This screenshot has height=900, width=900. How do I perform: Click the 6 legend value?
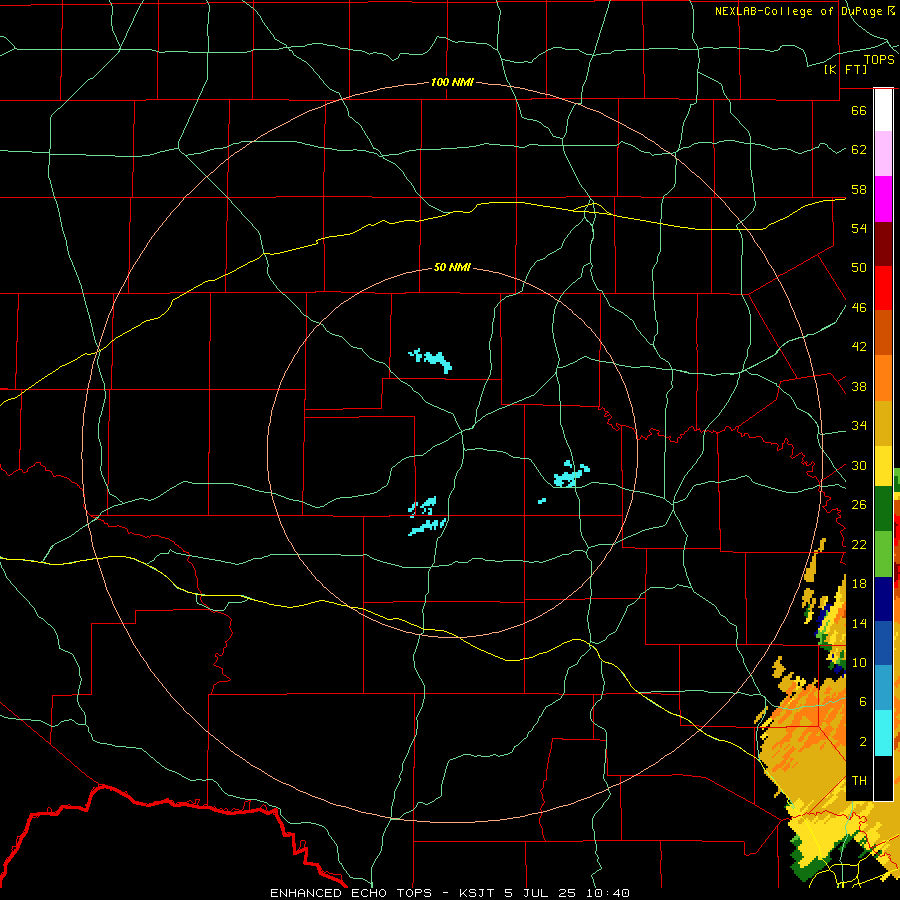coord(863,701)
